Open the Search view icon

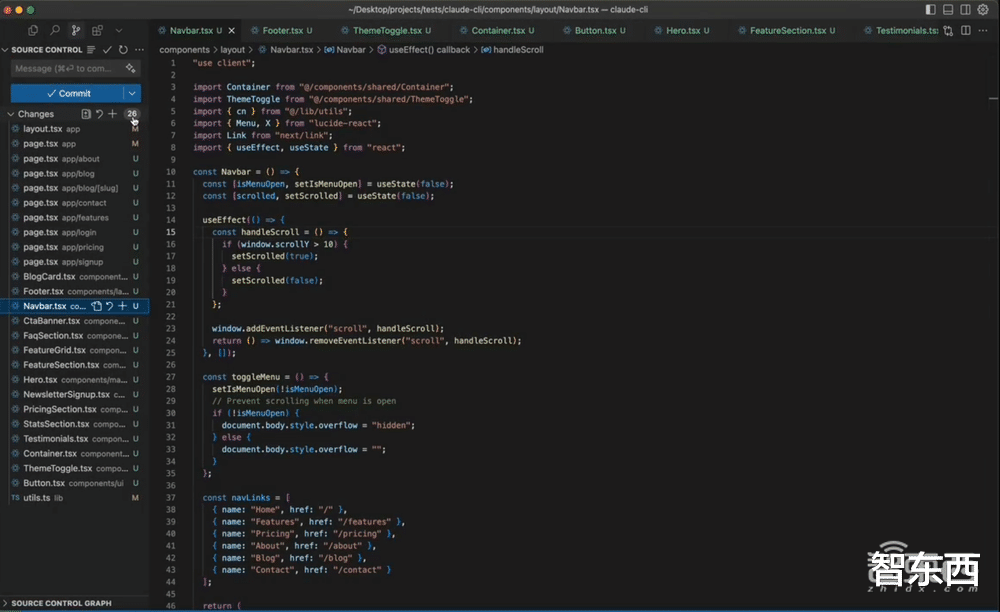(x=55, y=31)
